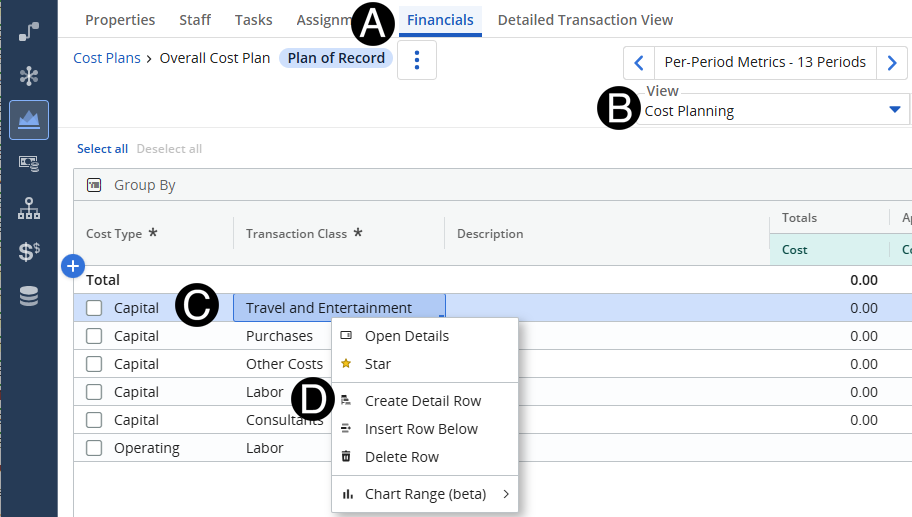Switch to Detailed Transaction View tab
The height and width of the screenshot is (517, 912).
(x=585, y=20)
